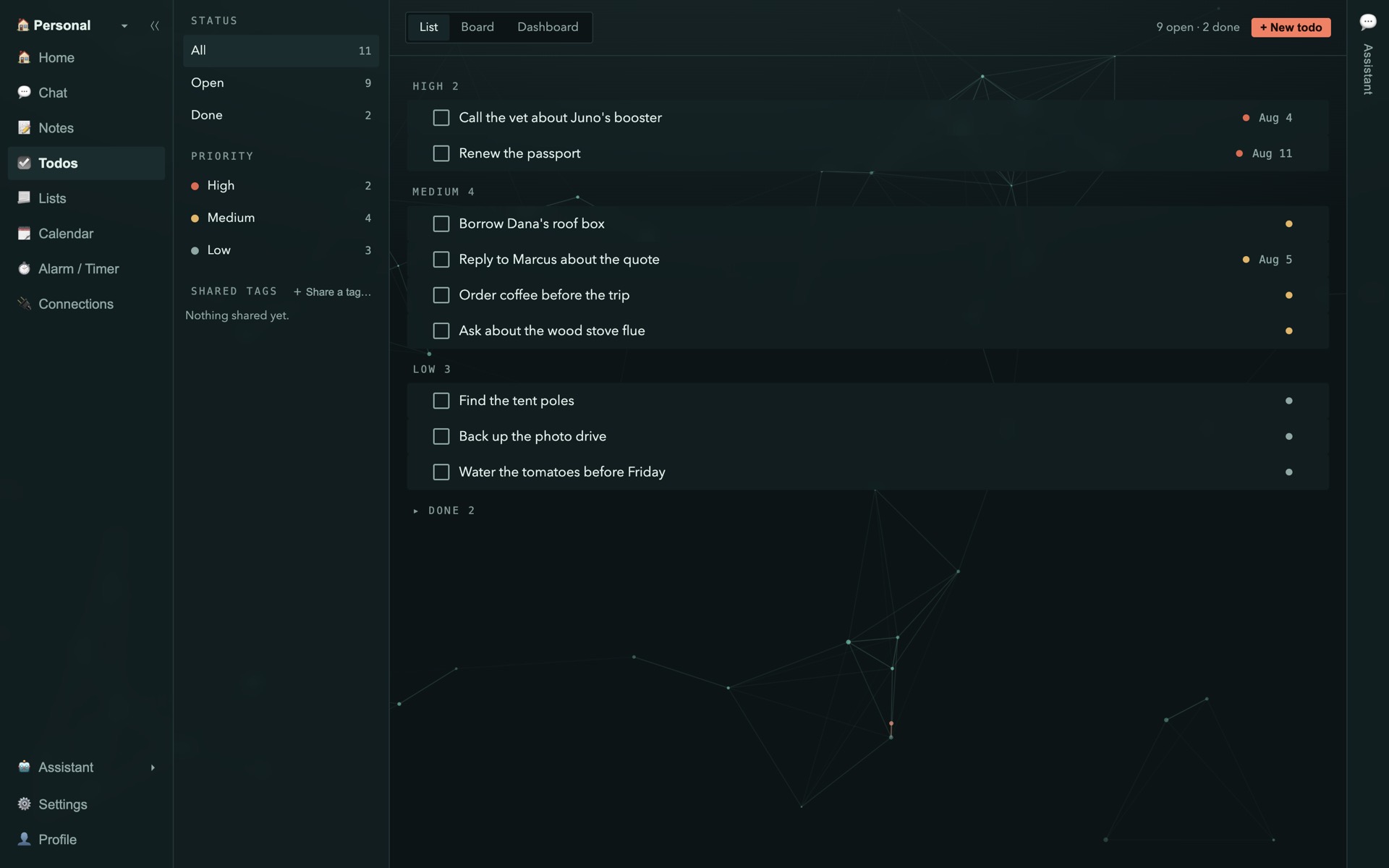The width and height of the screenshot is (1389, 868).
Task: Open the Profile person icon
Action: (24, 839)
